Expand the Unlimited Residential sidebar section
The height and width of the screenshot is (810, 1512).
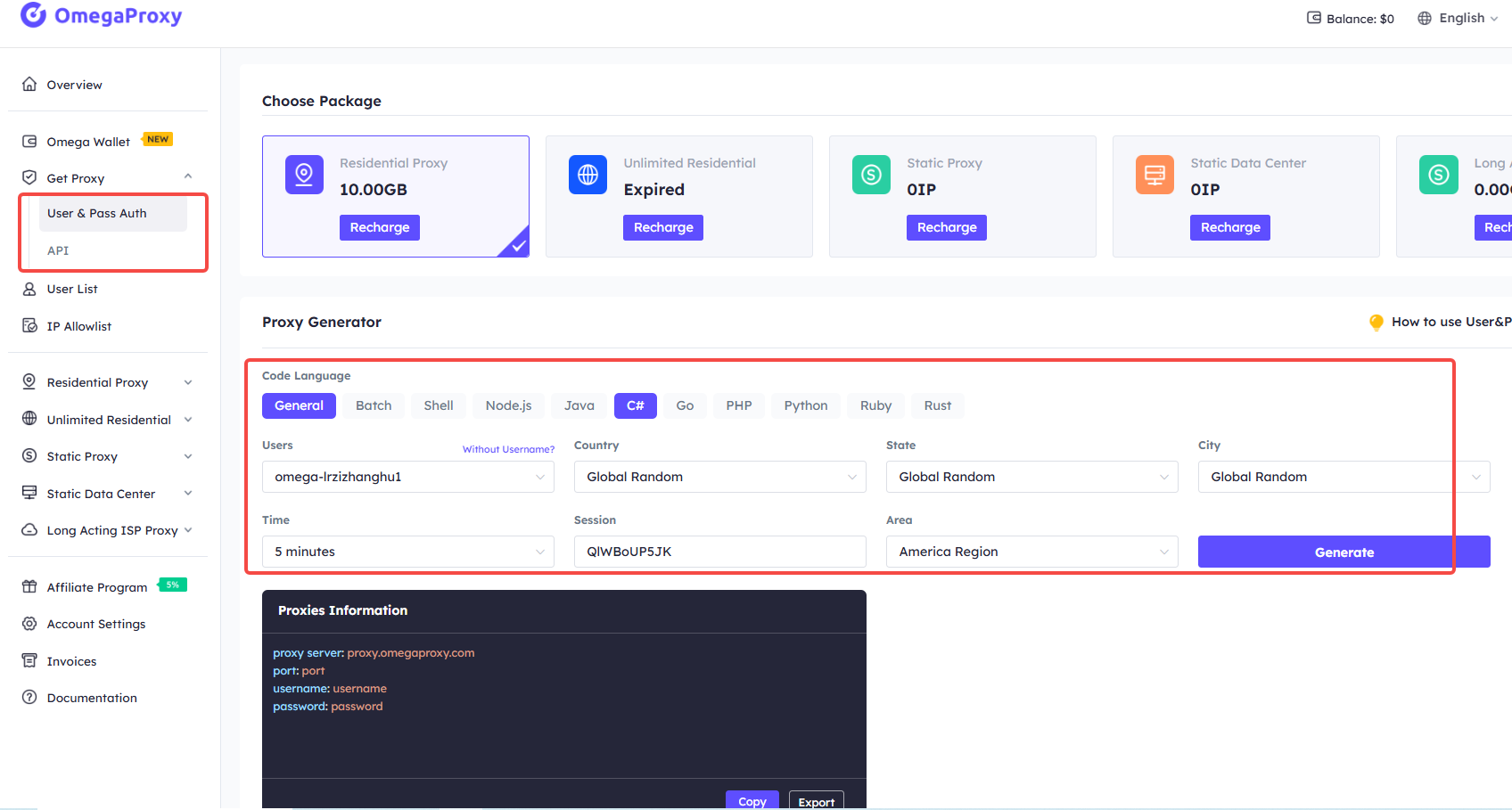coord(188,420)
